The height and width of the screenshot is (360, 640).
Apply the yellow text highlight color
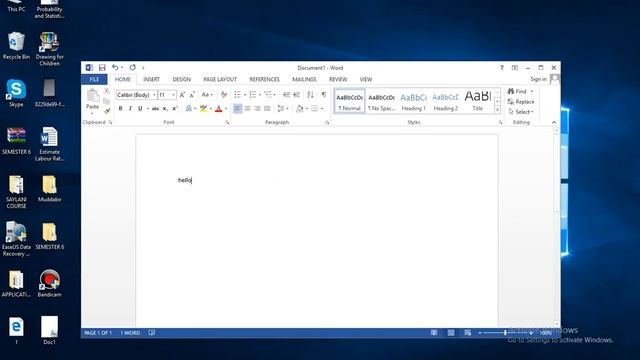point(203,109)
